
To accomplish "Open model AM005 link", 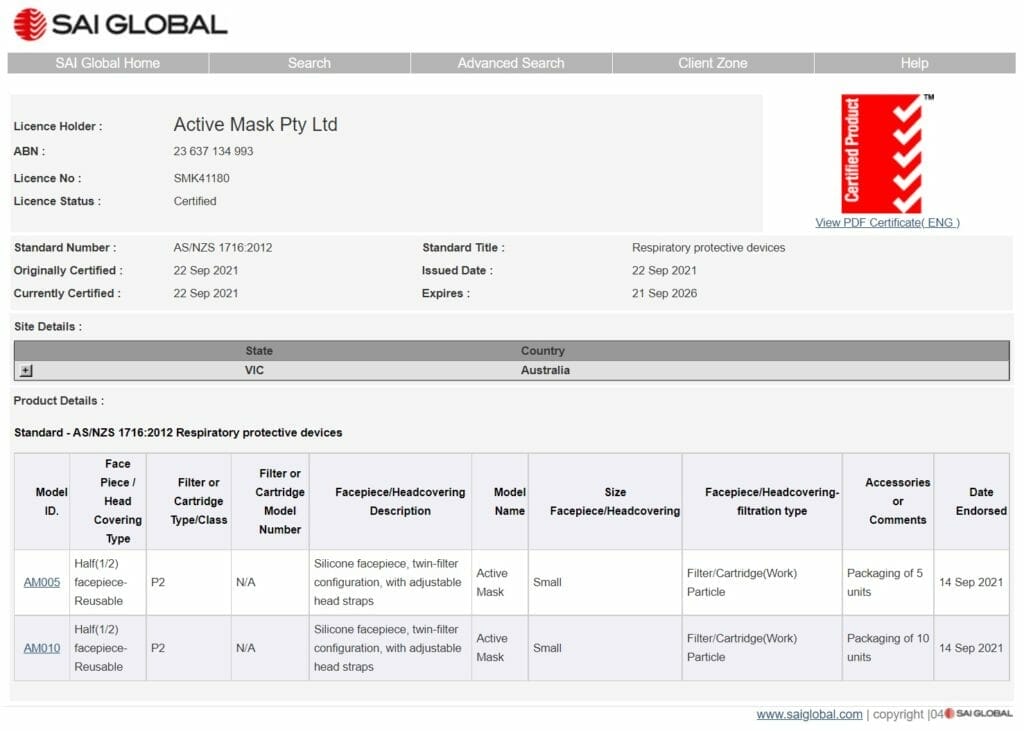I will click(x=42, y=582).
